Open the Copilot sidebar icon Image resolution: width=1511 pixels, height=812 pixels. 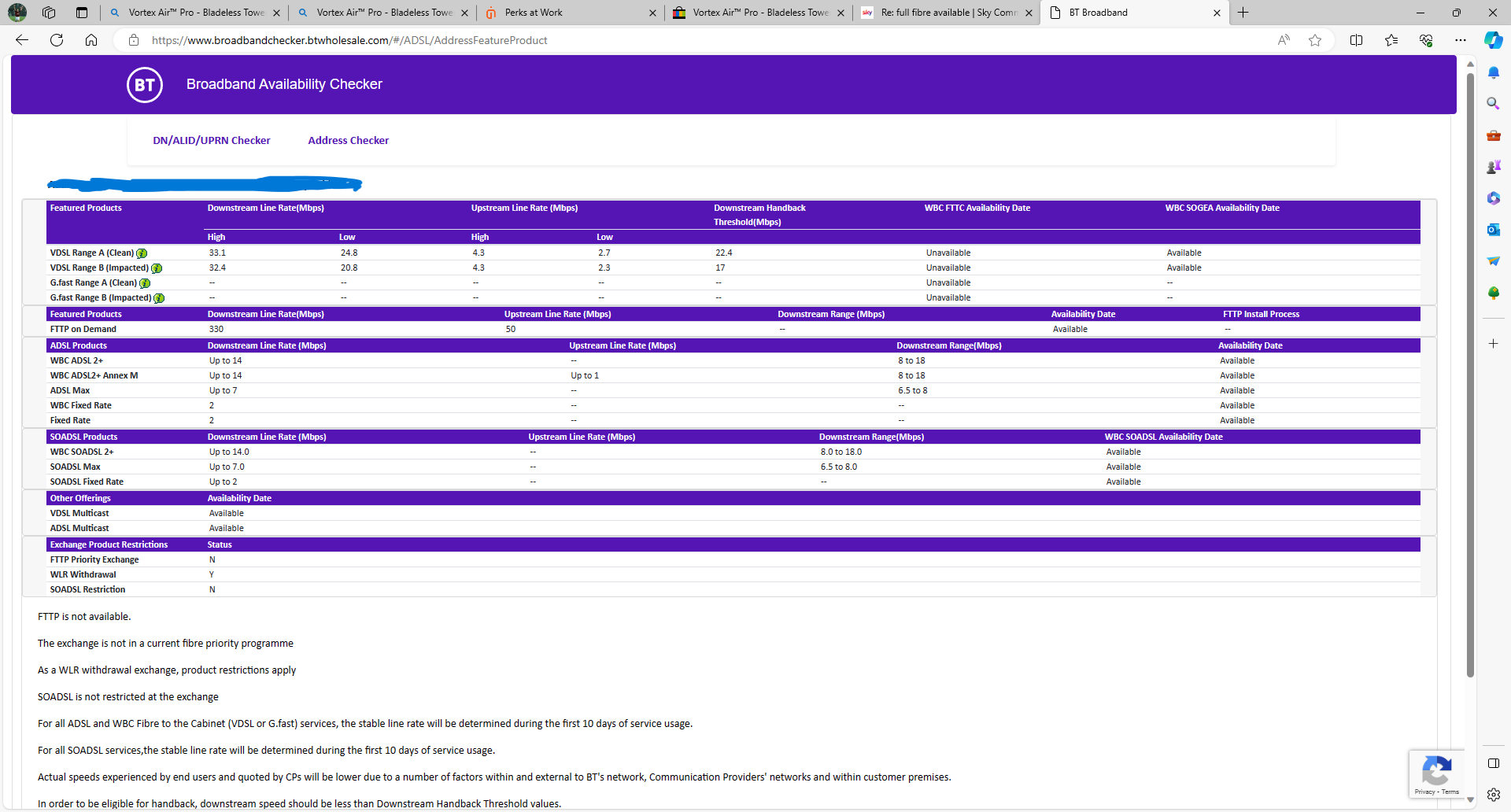pos(1493,40)
